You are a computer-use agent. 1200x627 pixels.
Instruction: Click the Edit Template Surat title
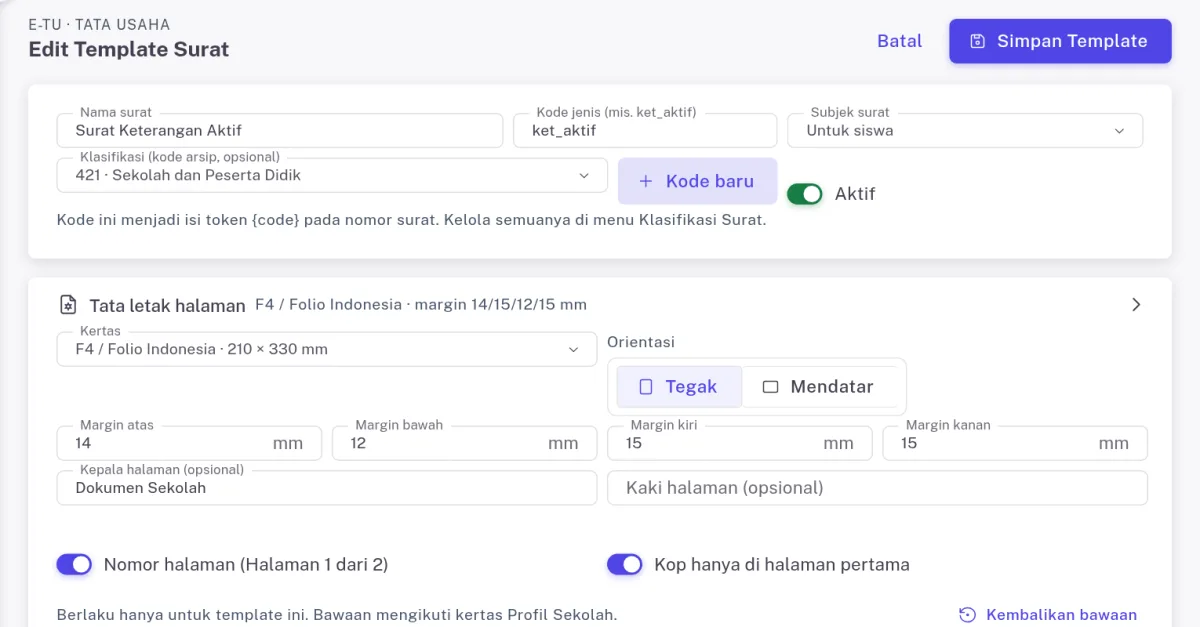coord(129,49)
